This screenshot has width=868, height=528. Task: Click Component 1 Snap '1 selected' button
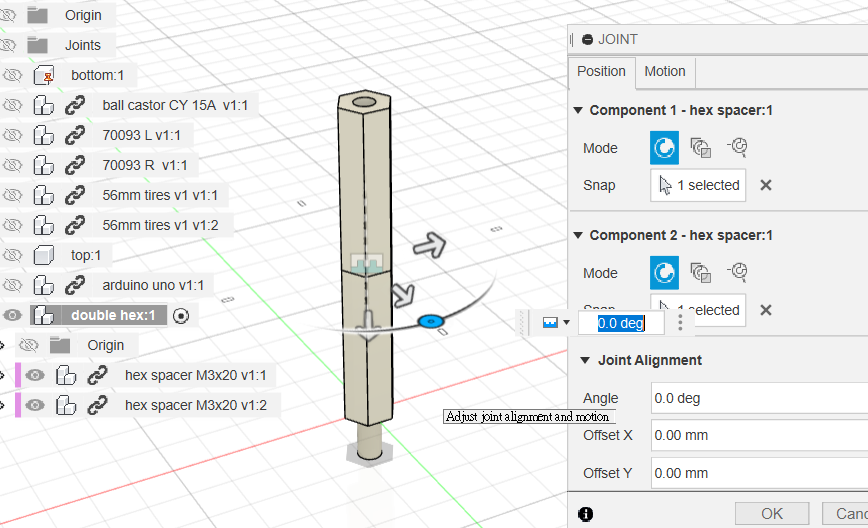click(x=698, y=185)
